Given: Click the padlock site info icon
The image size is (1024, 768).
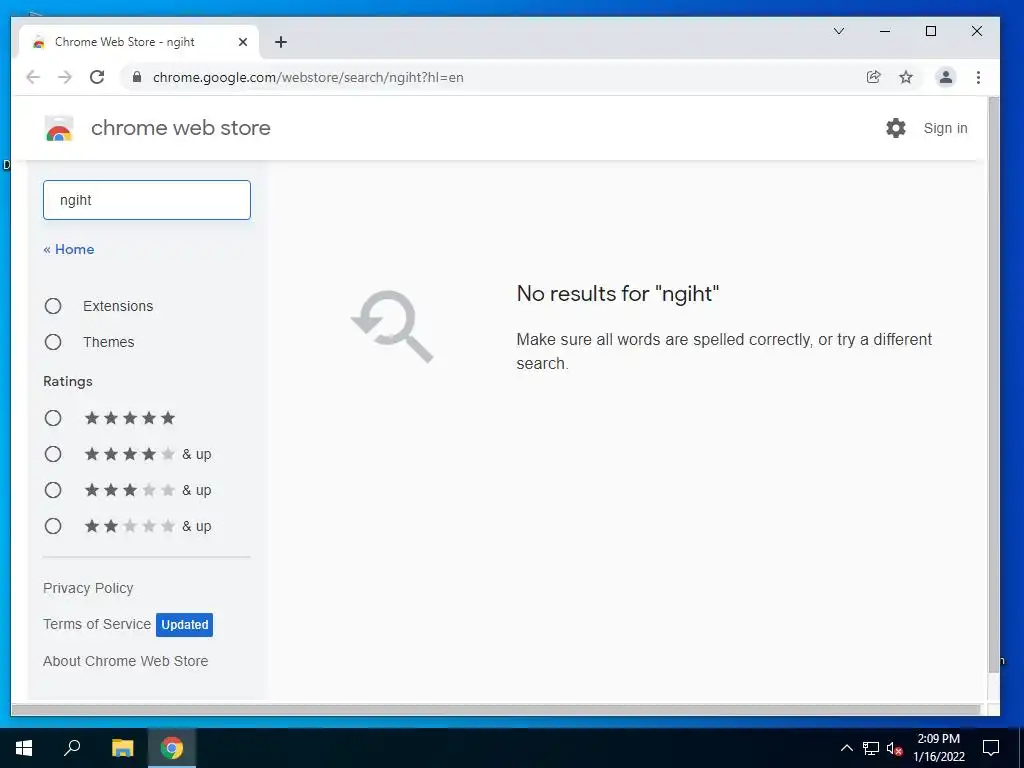Looking at the screenshot, I should click(136, 77).
